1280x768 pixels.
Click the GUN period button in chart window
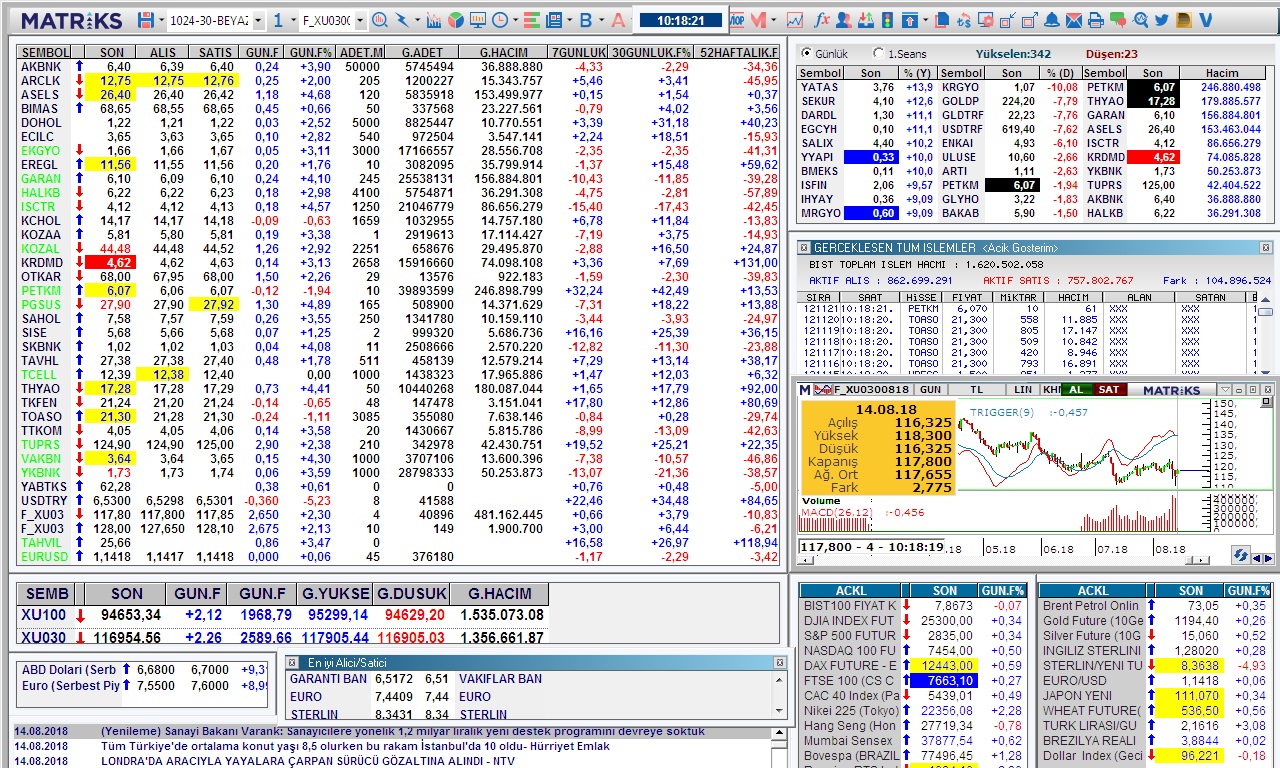point(930,389)
